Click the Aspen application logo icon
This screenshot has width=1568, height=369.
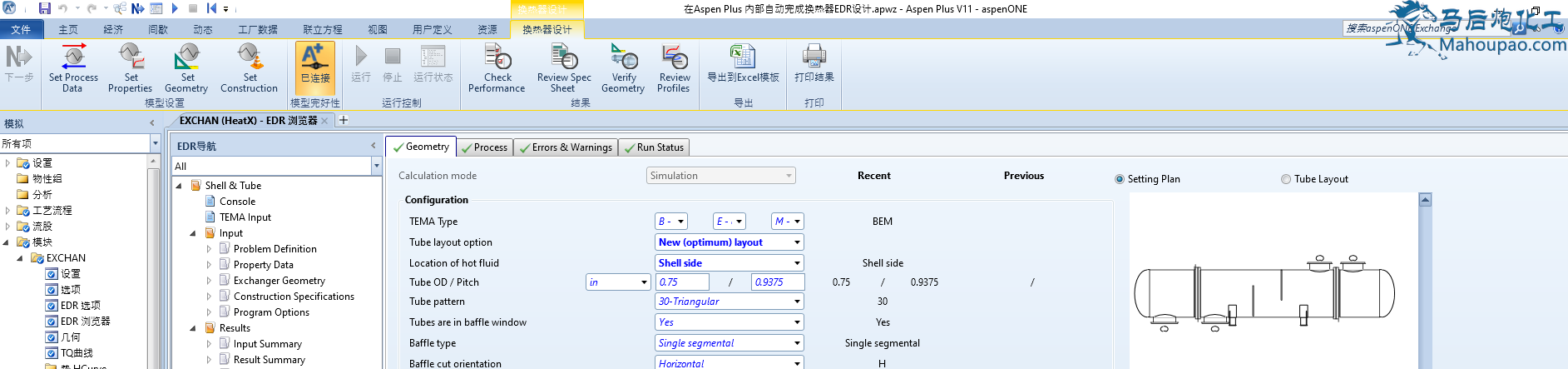coord(10,8)
